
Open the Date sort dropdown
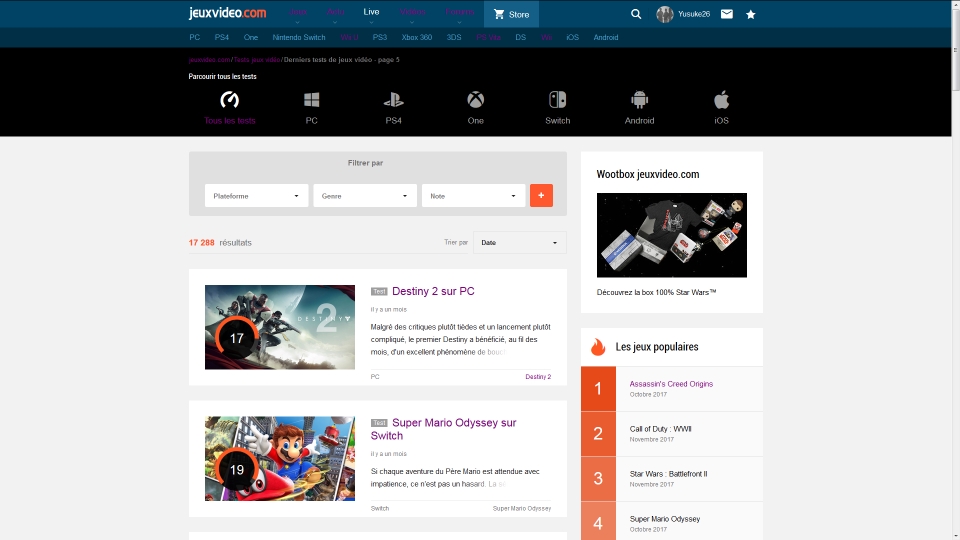(x=520, y=242)
